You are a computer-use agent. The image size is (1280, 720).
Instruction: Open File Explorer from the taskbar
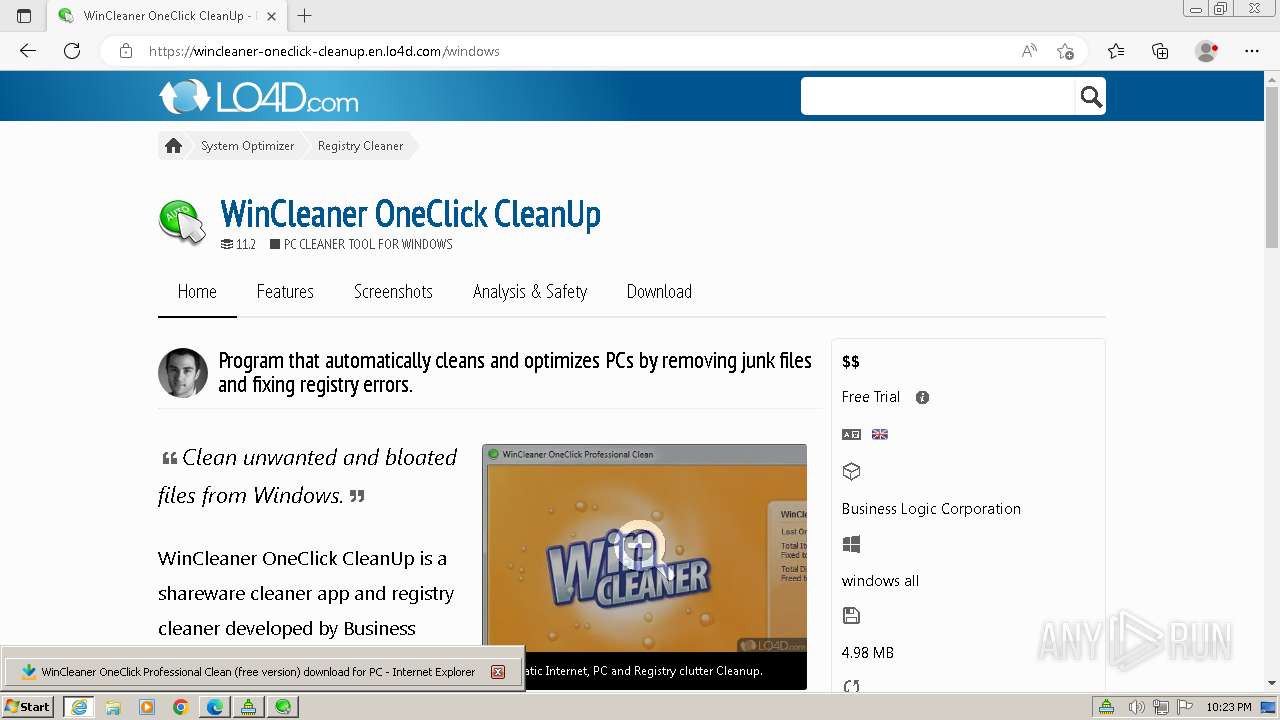113,707
